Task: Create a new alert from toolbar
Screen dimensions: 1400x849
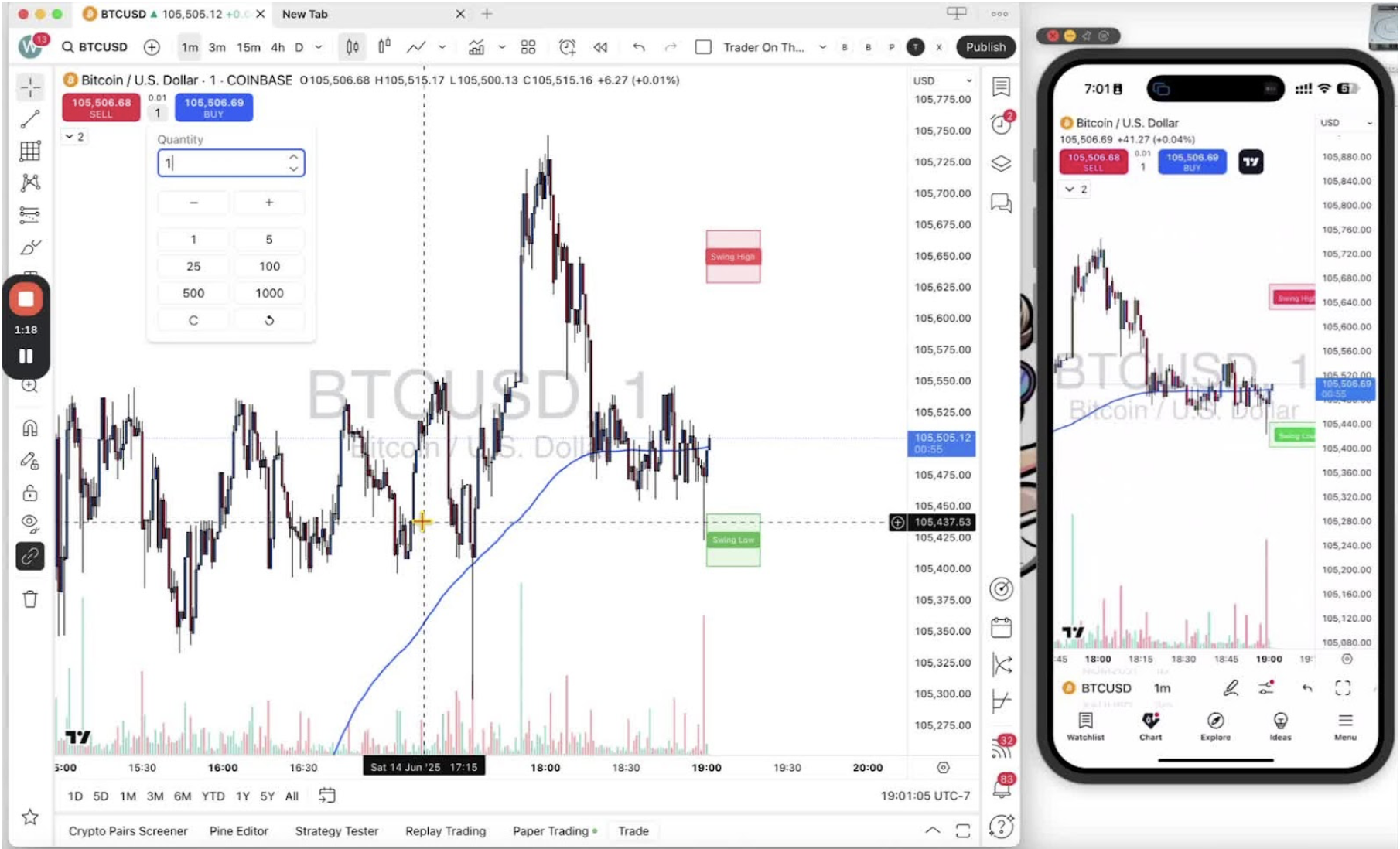Action: tap(568, 47)
